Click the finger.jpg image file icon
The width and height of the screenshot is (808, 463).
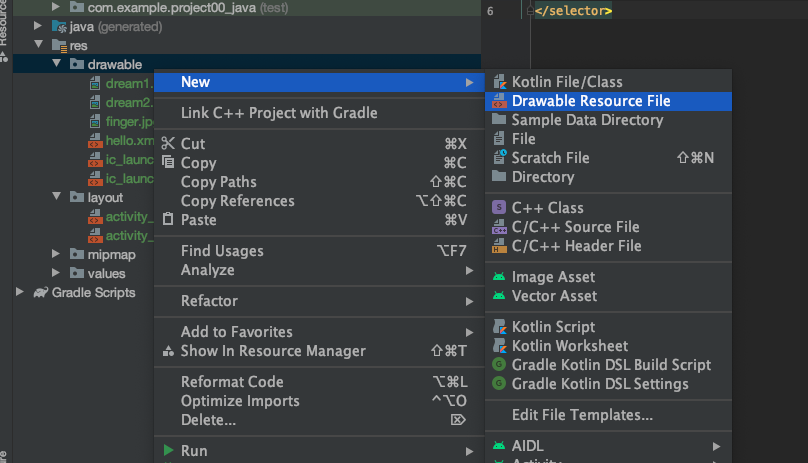click(x=95, y=122)
